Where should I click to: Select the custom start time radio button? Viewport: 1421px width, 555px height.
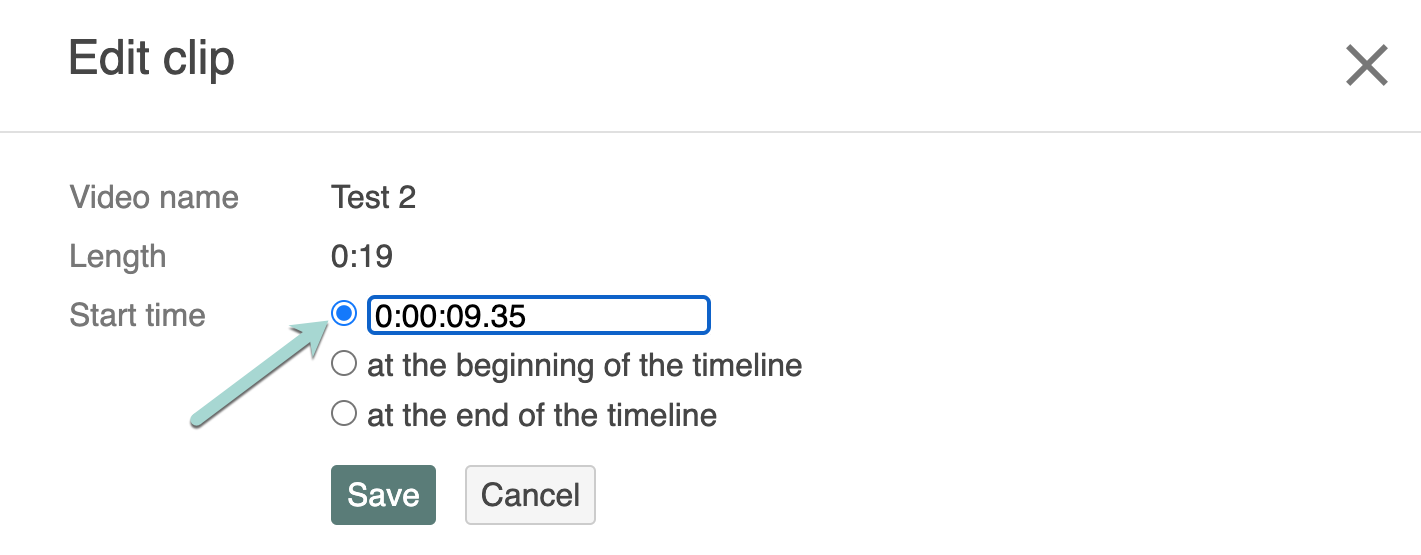tap(344, 314)
